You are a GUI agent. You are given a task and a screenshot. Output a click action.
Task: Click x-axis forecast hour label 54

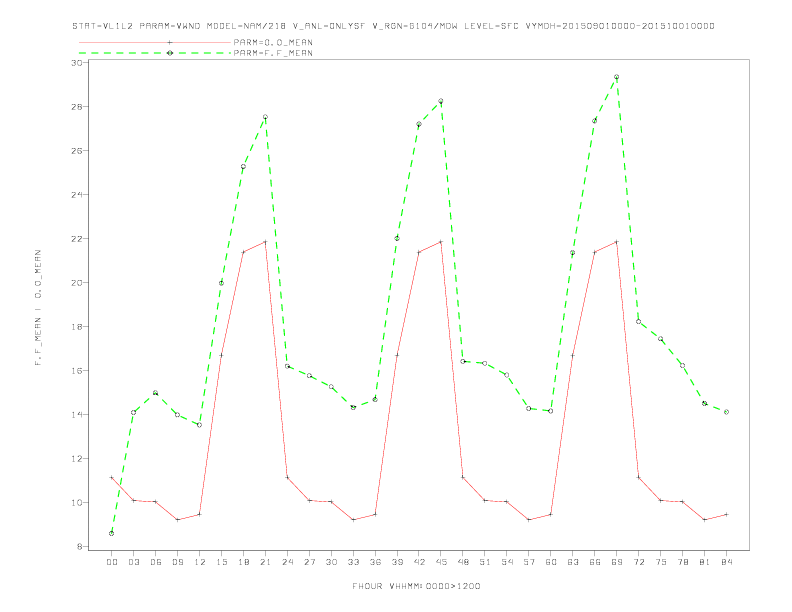click(x=507, y=562)
